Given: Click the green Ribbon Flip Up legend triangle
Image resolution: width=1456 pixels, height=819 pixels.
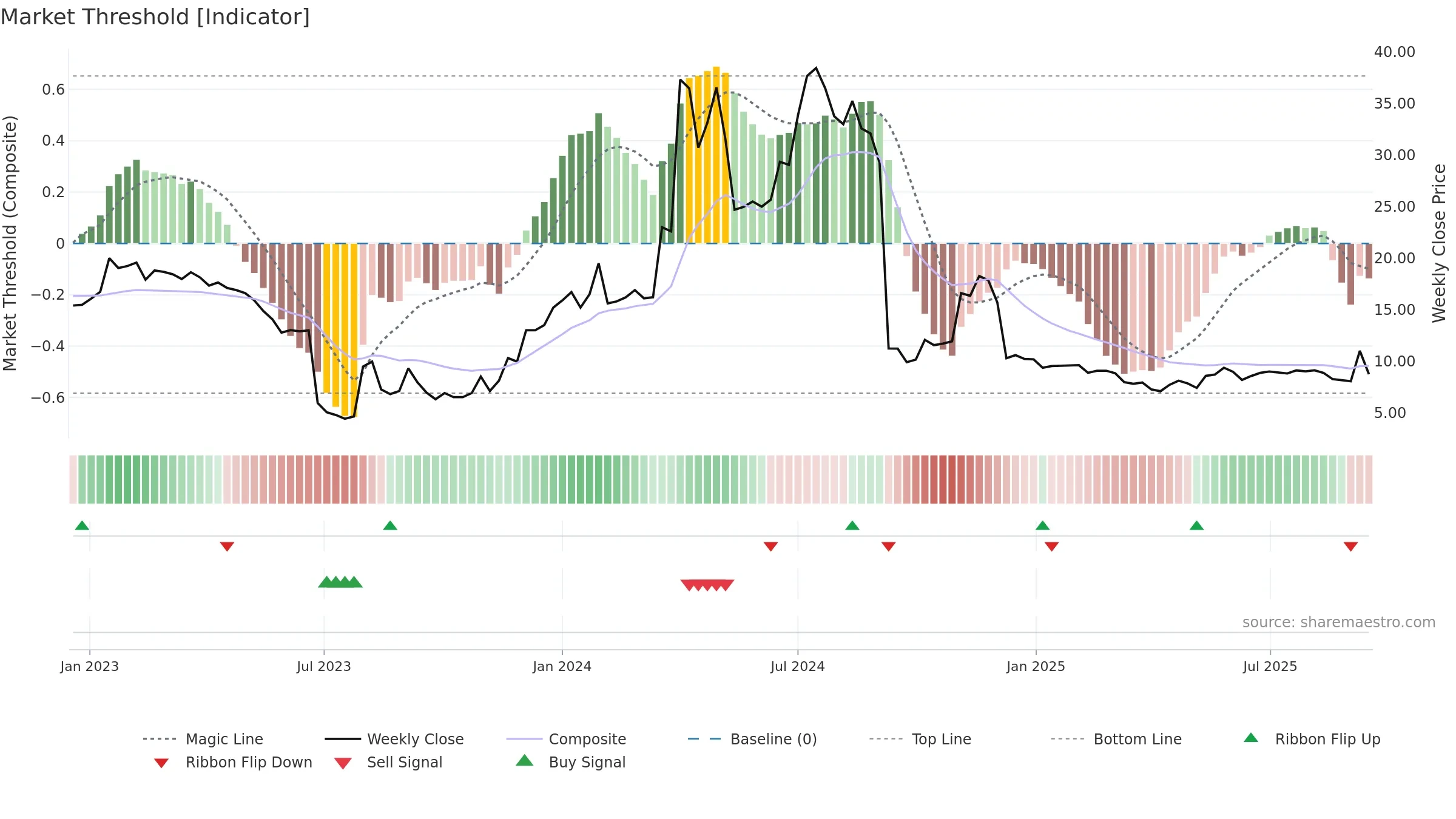Looking at the screenshot, I should (x=1251, y=738).
